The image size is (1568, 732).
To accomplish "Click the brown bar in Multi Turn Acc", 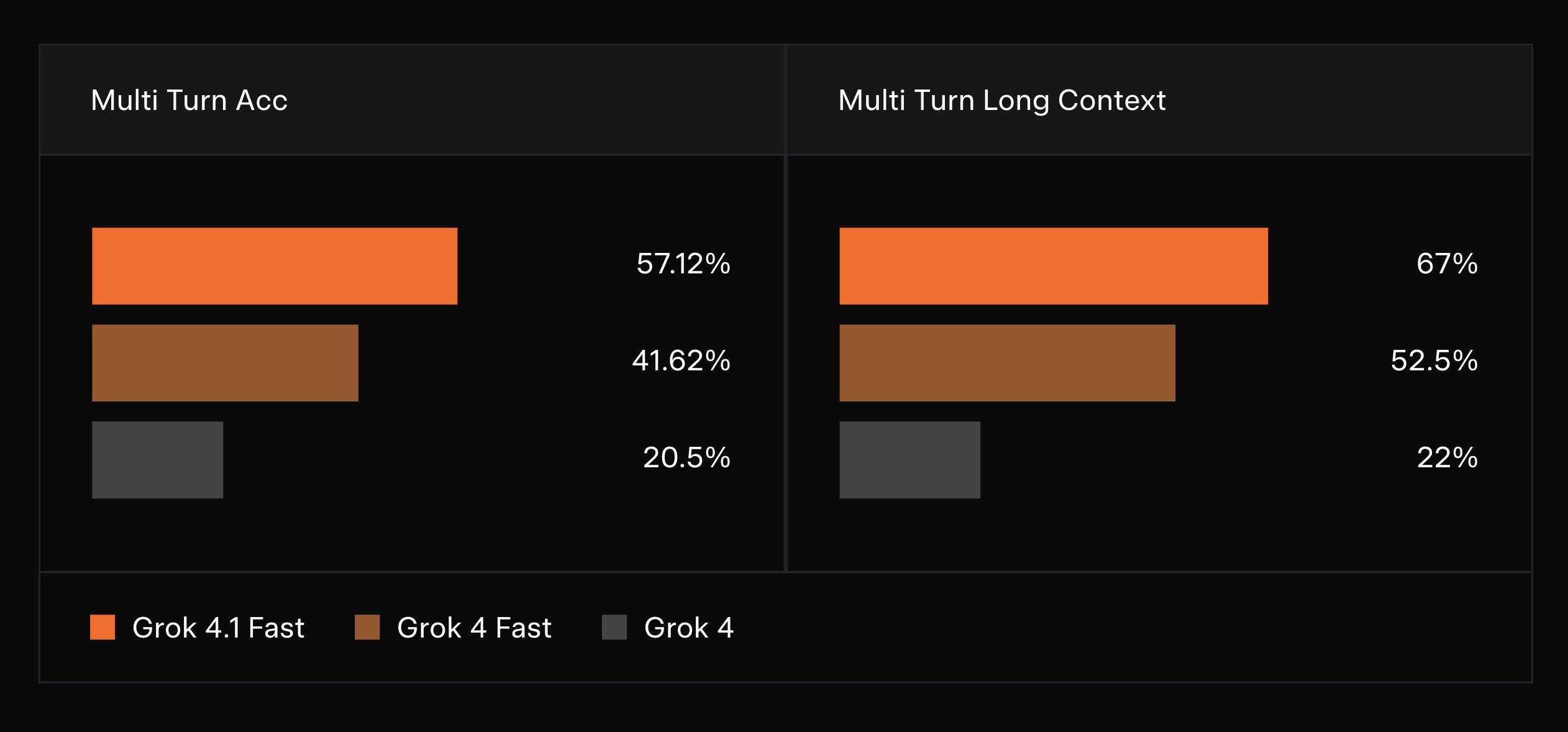I will 225,363.
